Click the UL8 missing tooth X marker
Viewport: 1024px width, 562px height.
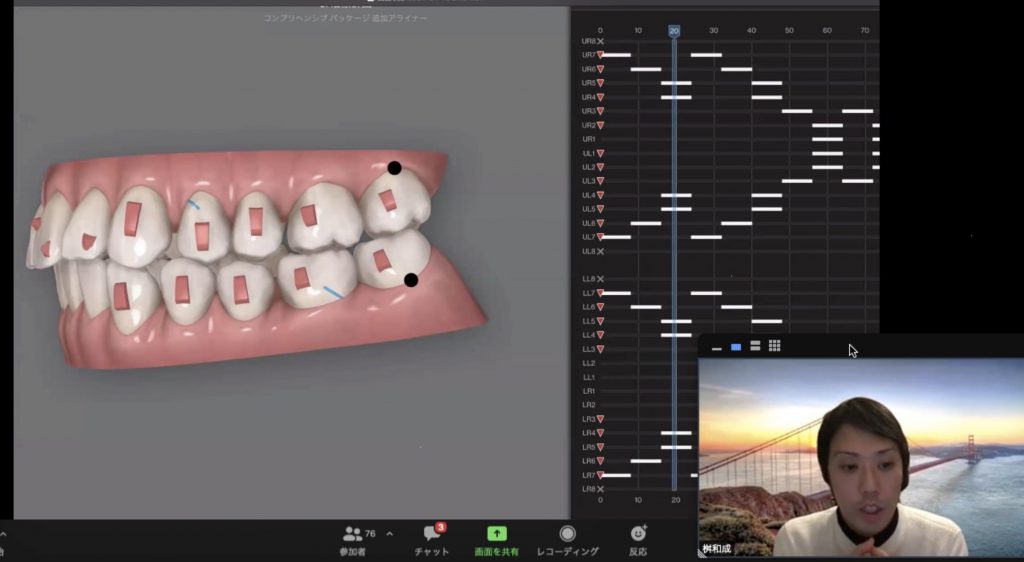click(600, 251)
